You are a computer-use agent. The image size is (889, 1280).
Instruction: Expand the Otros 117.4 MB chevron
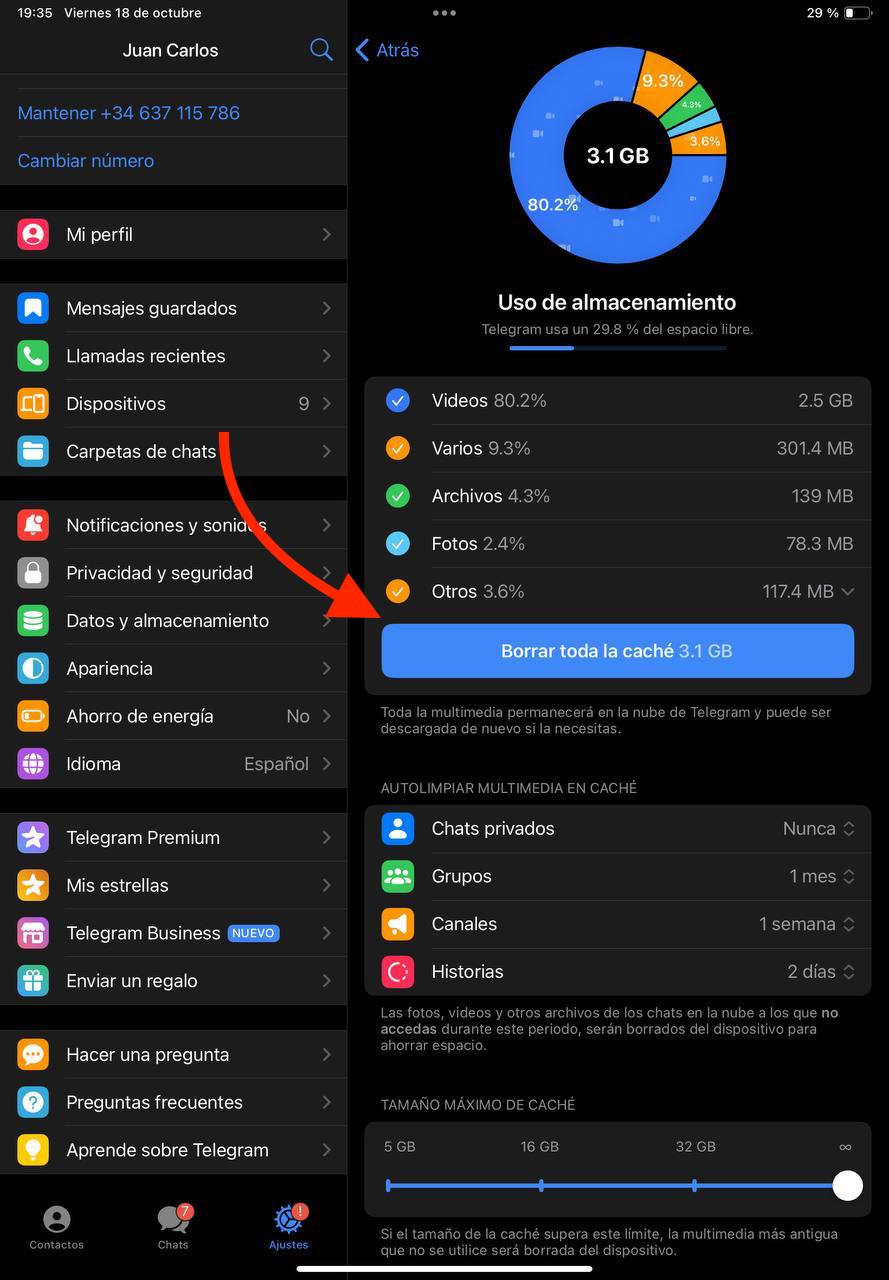point(848,592)
